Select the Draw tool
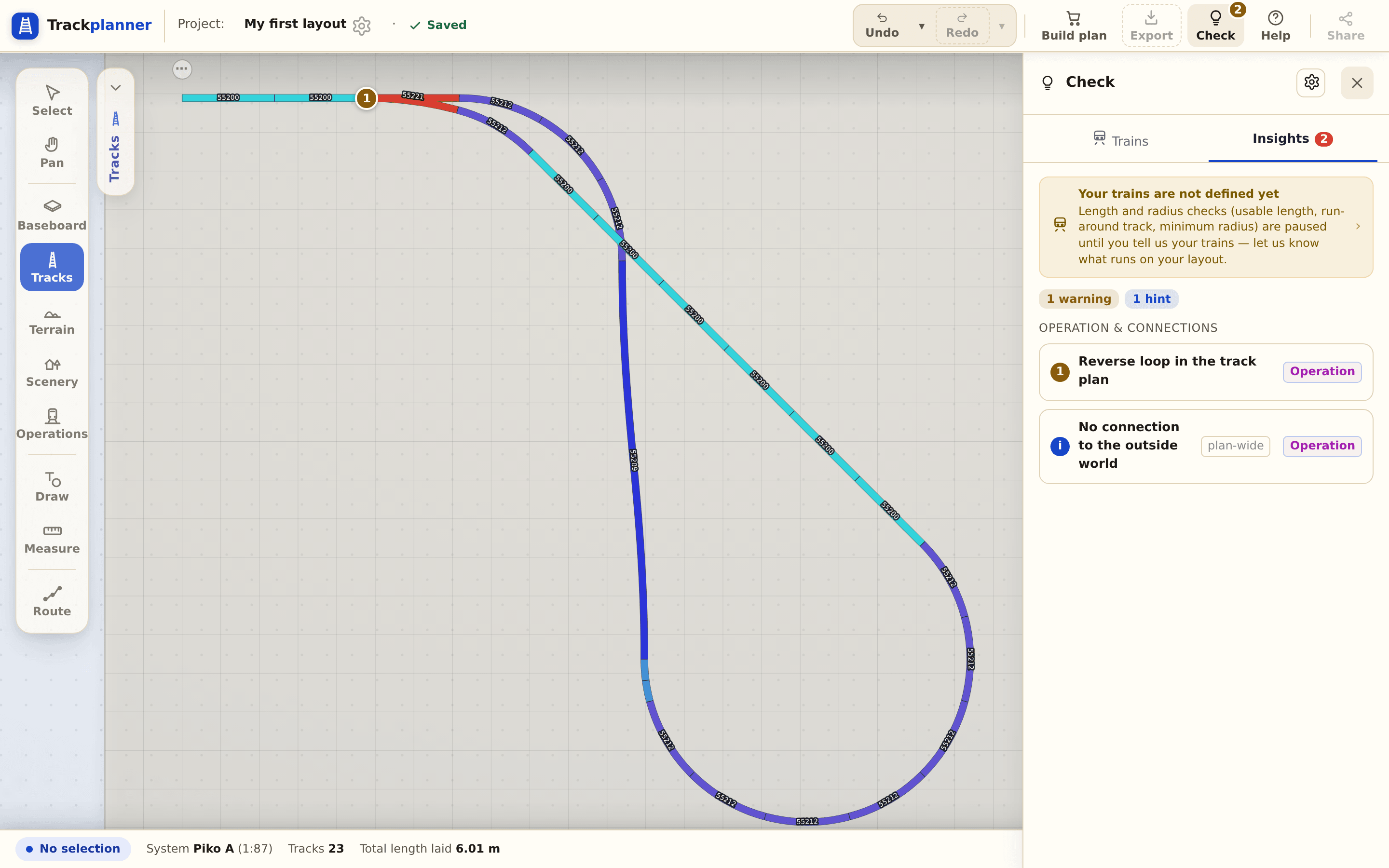1389x868 pixels. coord(52,486)
